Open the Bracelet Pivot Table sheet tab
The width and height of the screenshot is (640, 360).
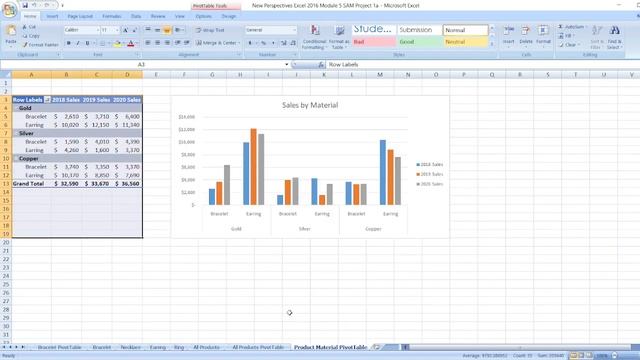click(x=60, y=347)
